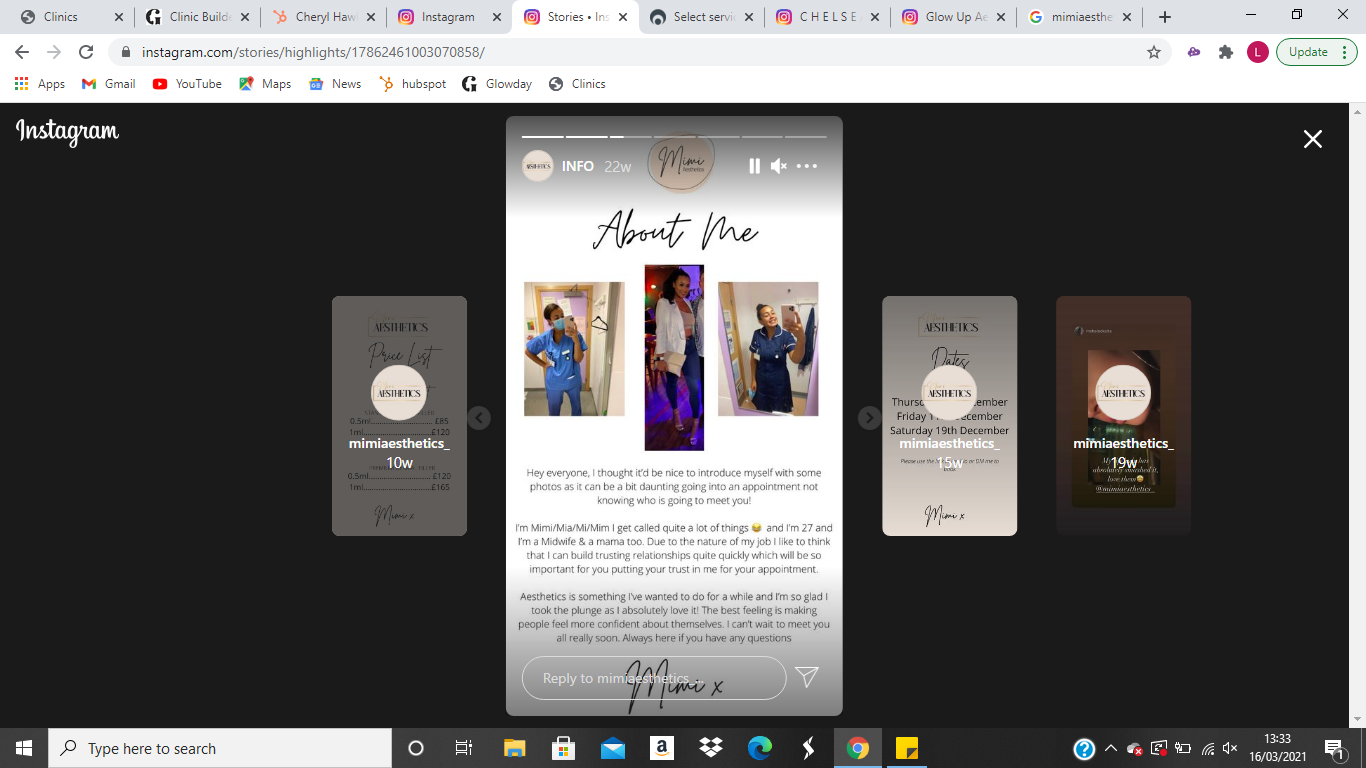The image size is (1366, 768).
Task: Open the 10w Price List story thumbnail
Action: (399, 416)
